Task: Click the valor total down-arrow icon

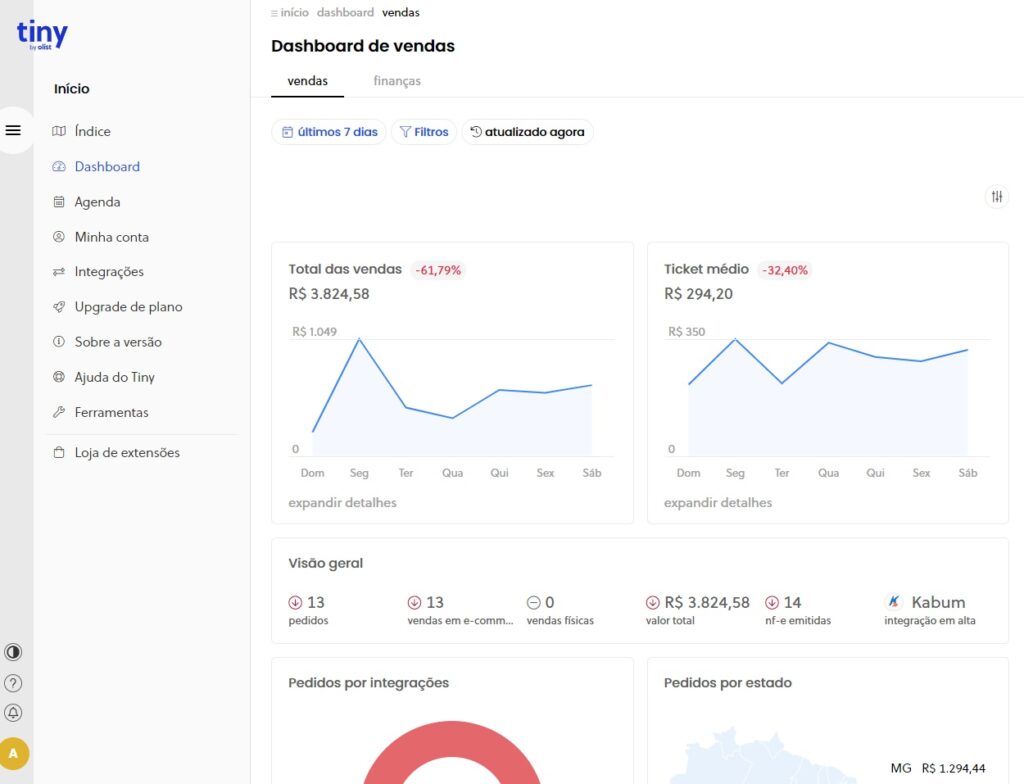Action: coord(652,602)
